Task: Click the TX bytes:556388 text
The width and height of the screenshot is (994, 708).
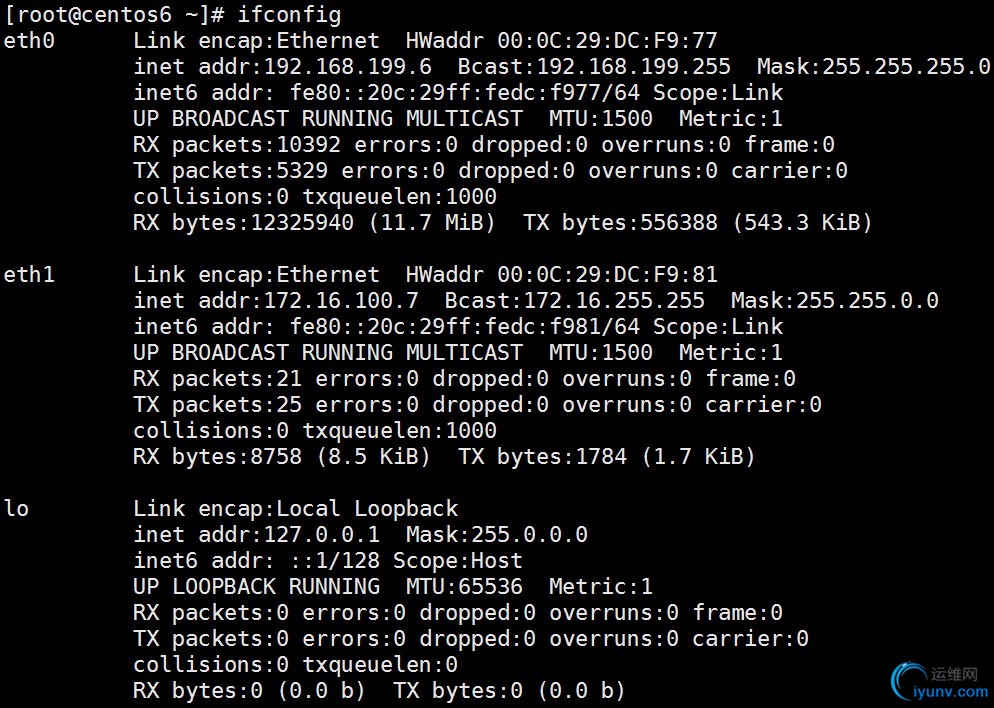Action: point(621,222)
